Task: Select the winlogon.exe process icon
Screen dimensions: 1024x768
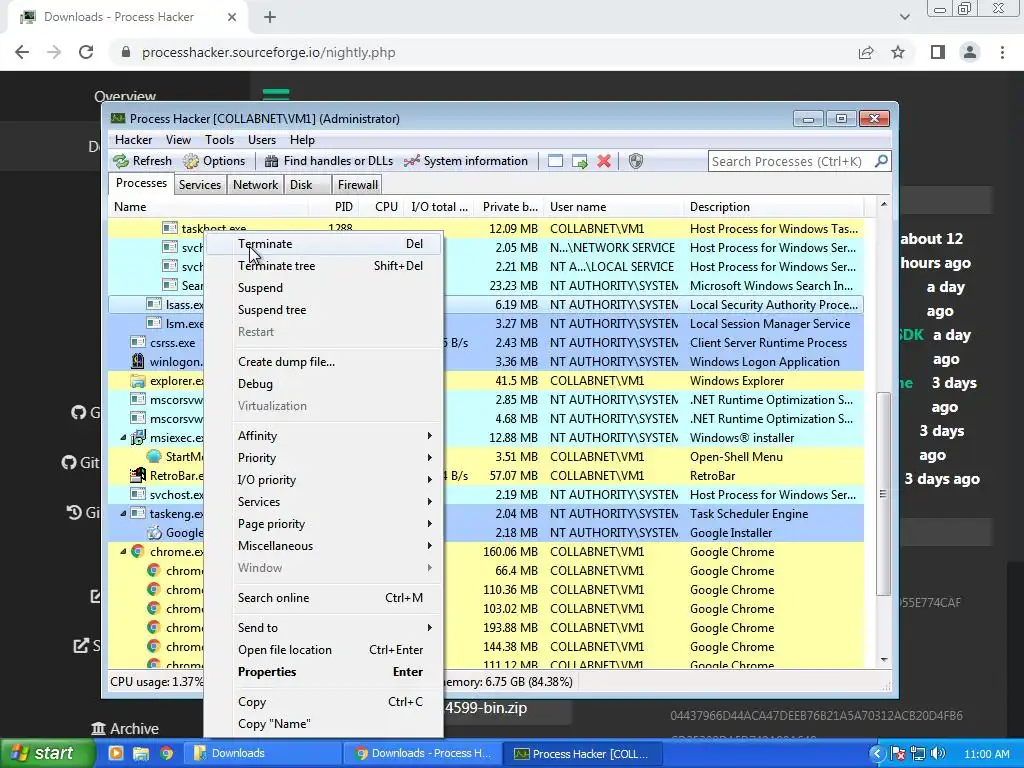Action: coord(138,362)
